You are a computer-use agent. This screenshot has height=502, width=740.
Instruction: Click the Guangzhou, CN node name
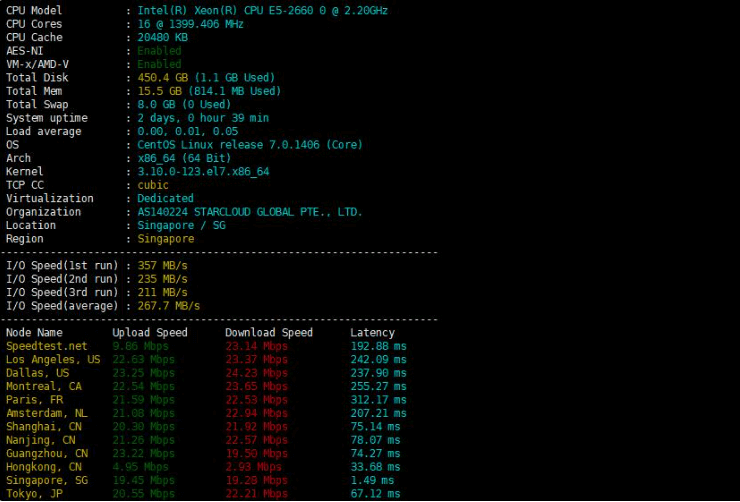(x=46, y=453)
